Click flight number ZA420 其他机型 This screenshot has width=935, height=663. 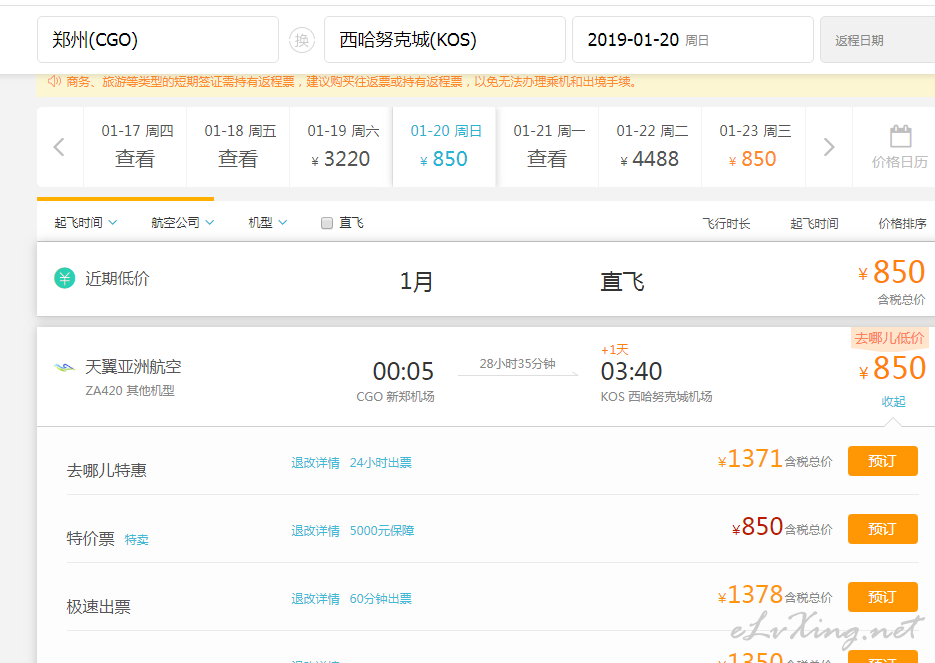click(130, 391)
